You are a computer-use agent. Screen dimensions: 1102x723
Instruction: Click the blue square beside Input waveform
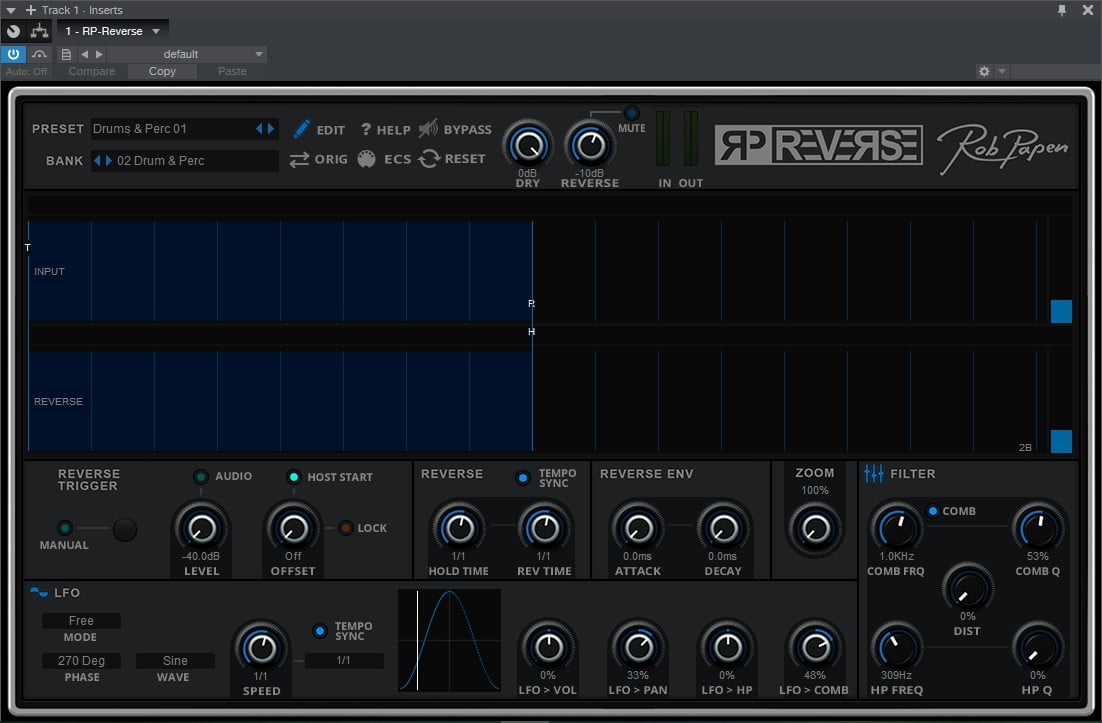(x=1061, y=311)
